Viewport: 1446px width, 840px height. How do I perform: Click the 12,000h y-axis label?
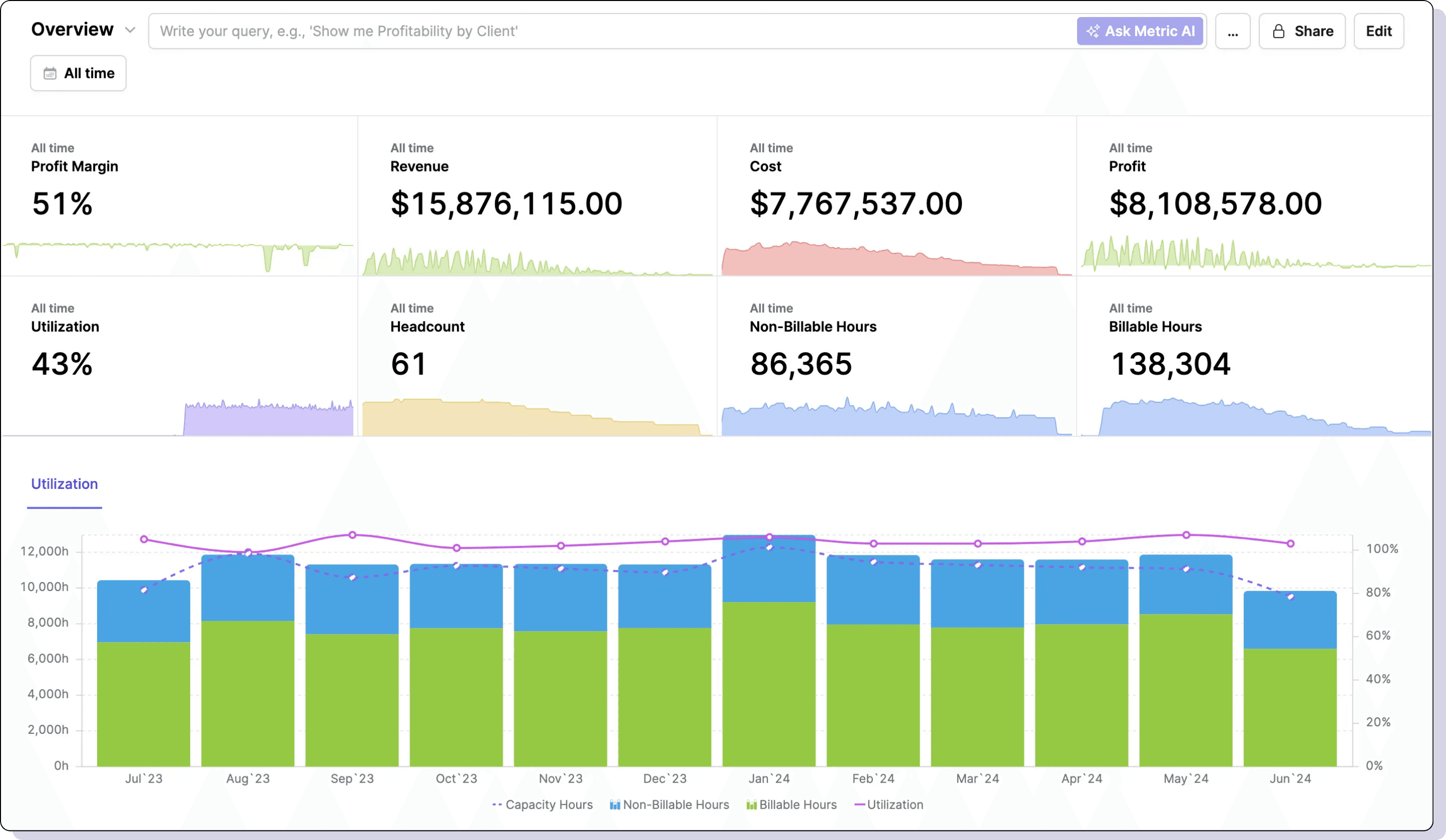[44, 551]
